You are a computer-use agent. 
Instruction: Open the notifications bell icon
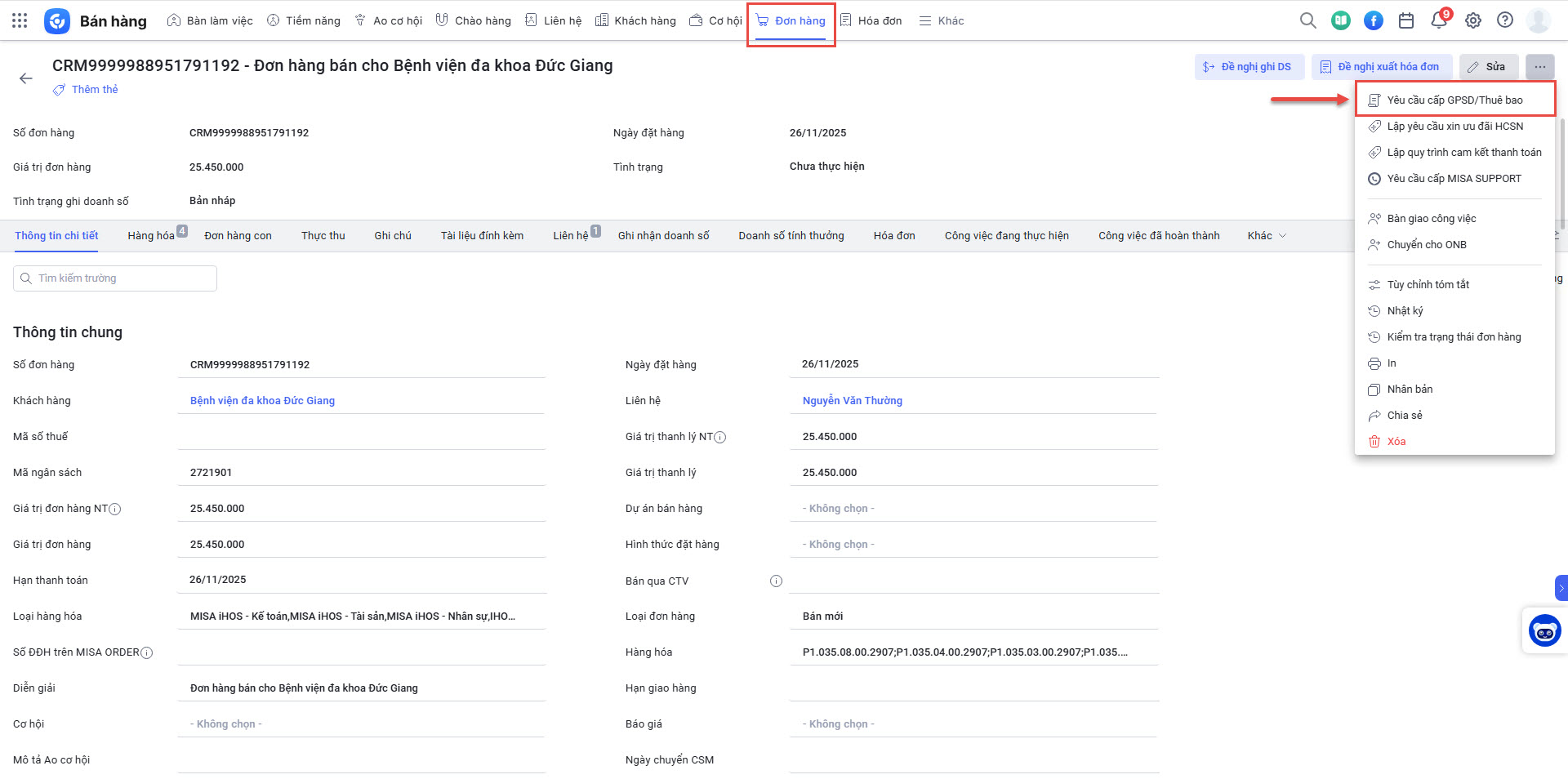click(x=1439, y=20)
